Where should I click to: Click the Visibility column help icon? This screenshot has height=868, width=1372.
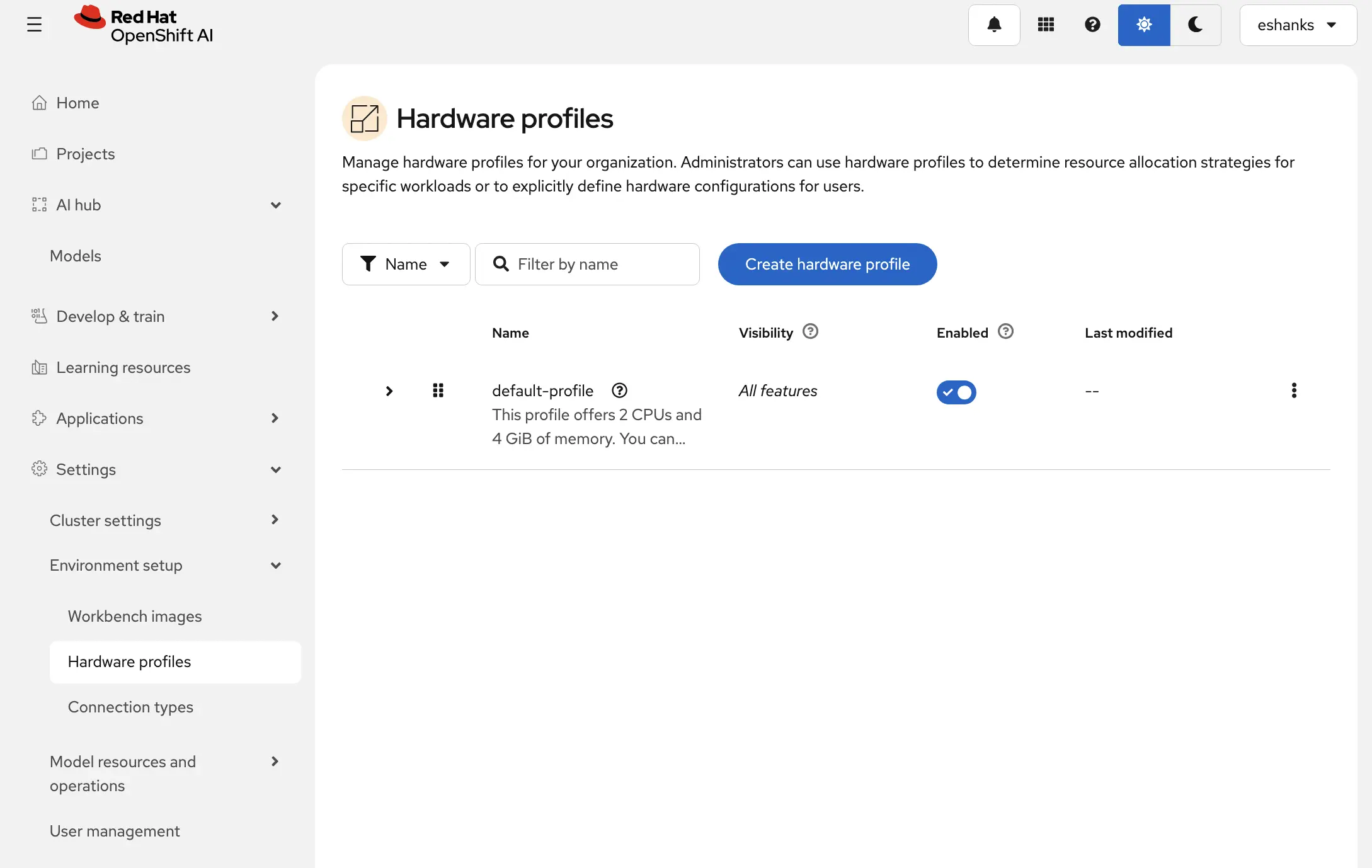click(810, 331)
